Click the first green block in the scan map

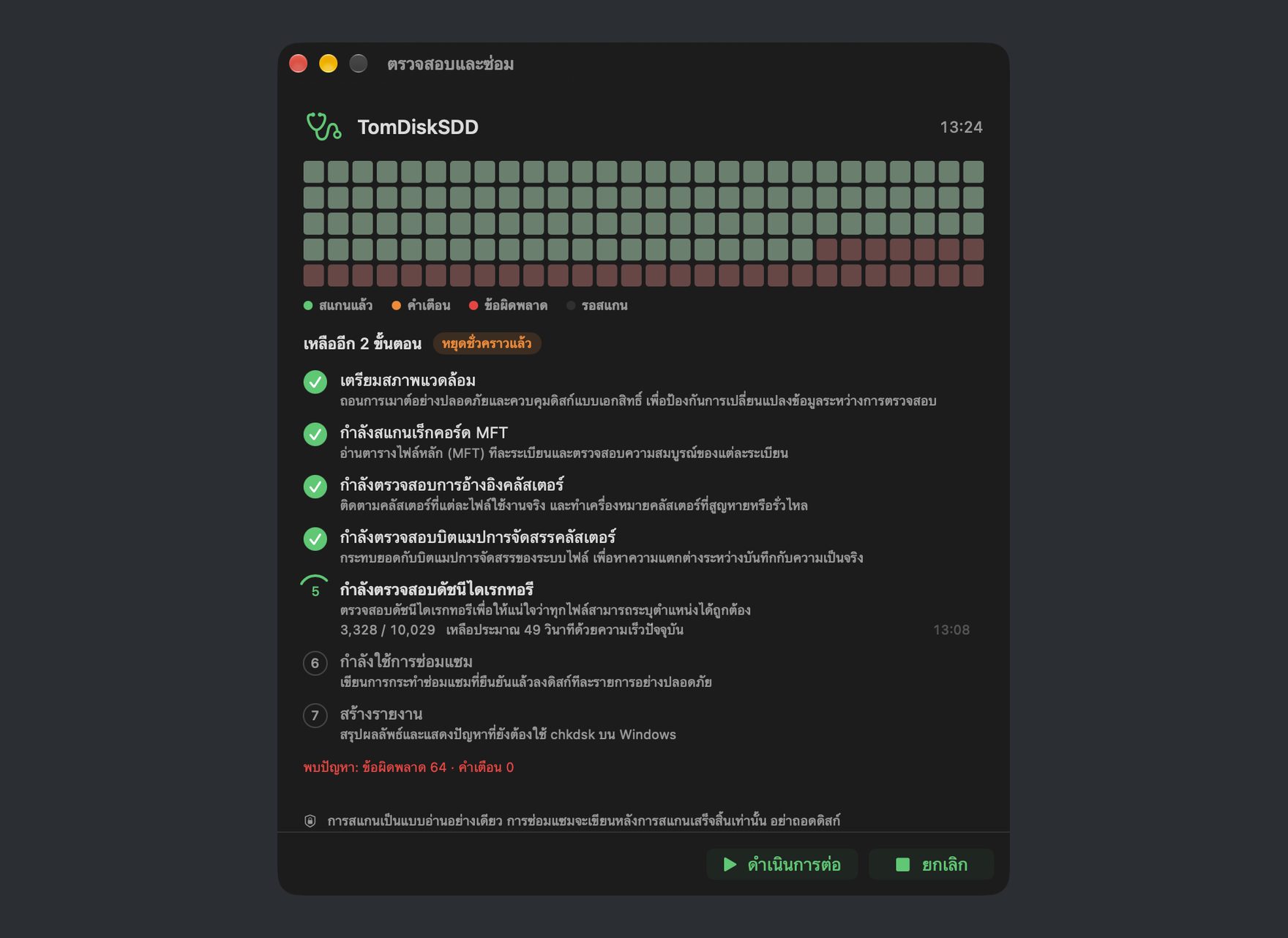314,172
